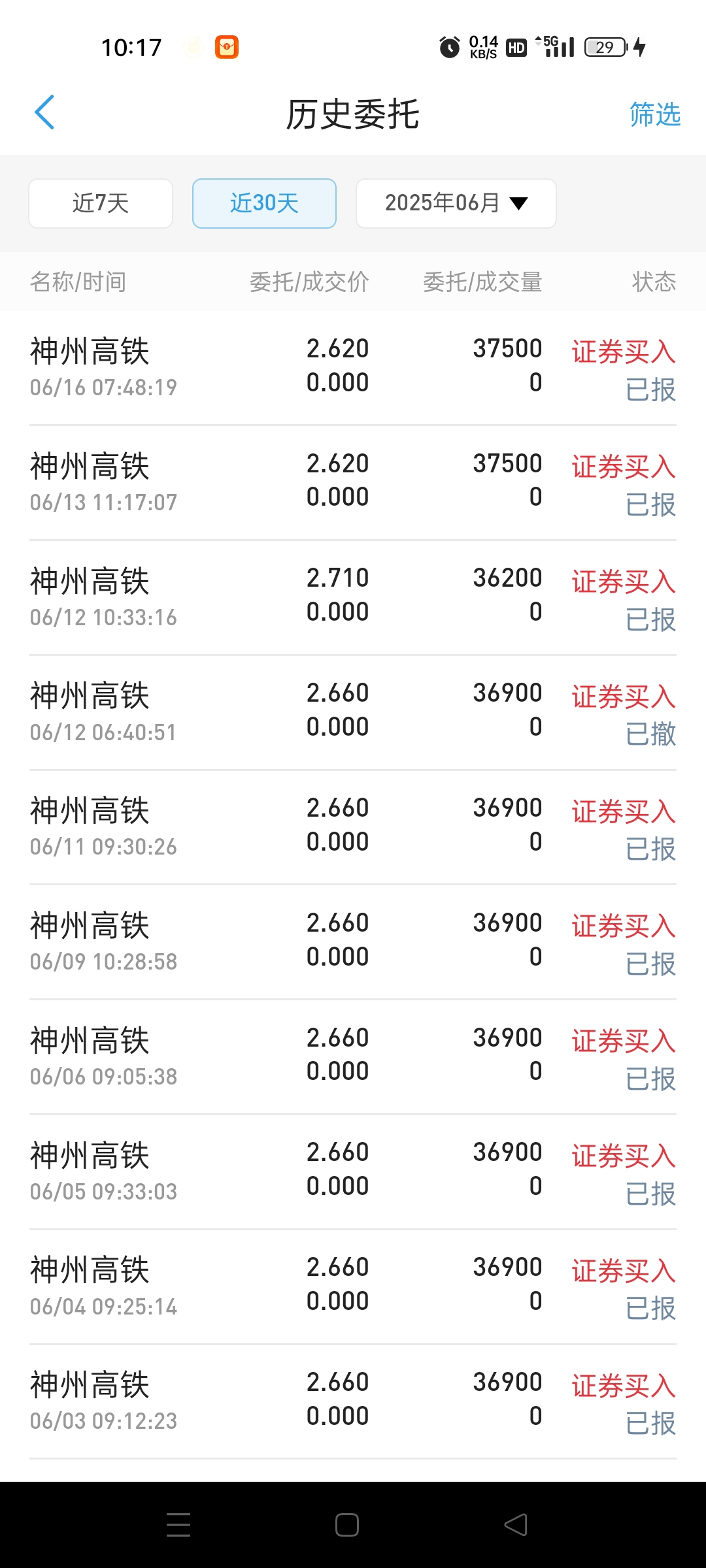Select the 近7天 filter

(101, 203)
